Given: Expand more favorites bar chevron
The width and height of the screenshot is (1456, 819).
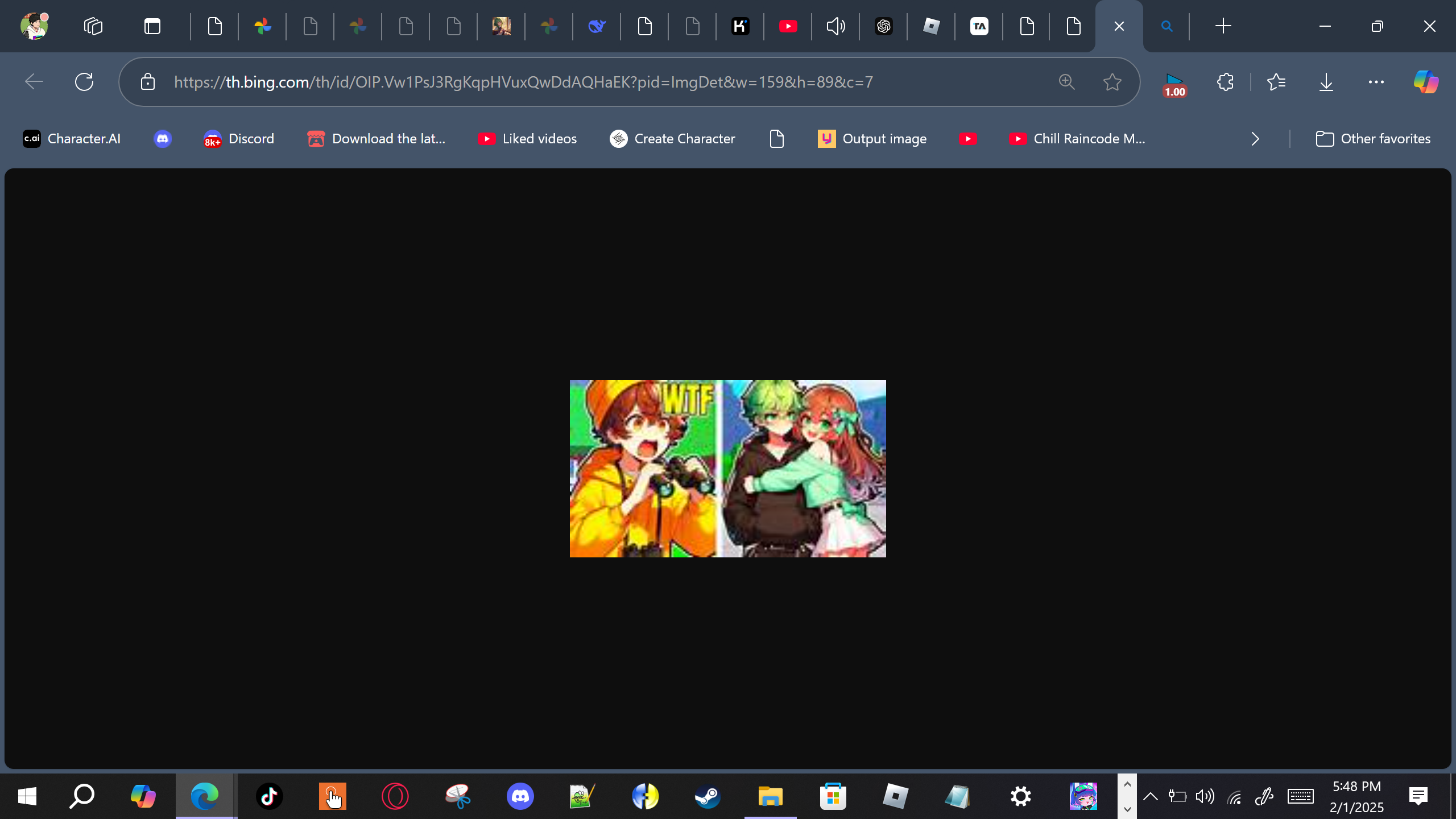Looking at the screenshot, I should pyautogui.click(x=1255, y=139).
